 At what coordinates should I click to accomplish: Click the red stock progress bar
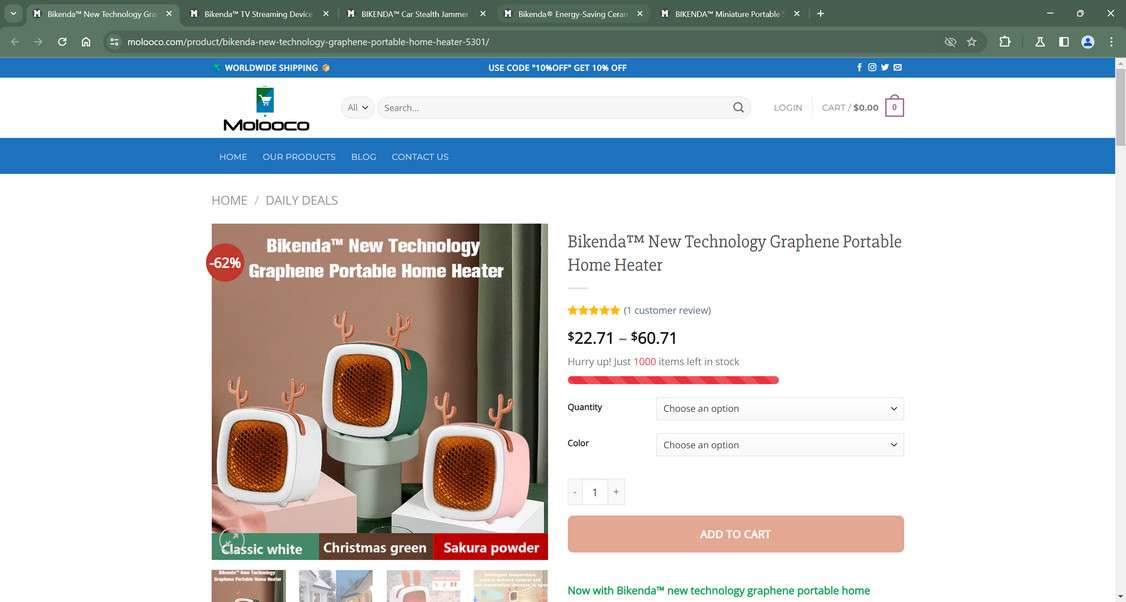click(x=673, y=380)
